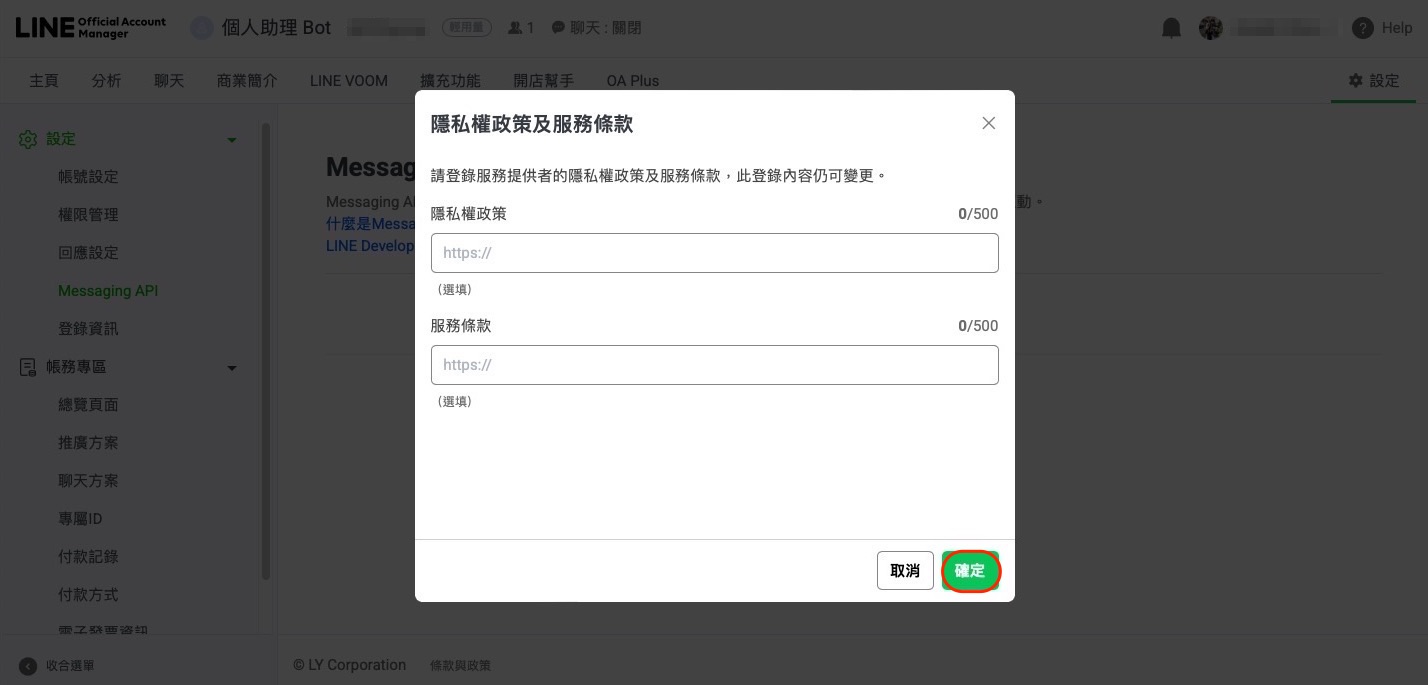Click the 收合選單 collapse menu arrow icon
This screenshot has height=685, width=1428.
click(28, 666)
